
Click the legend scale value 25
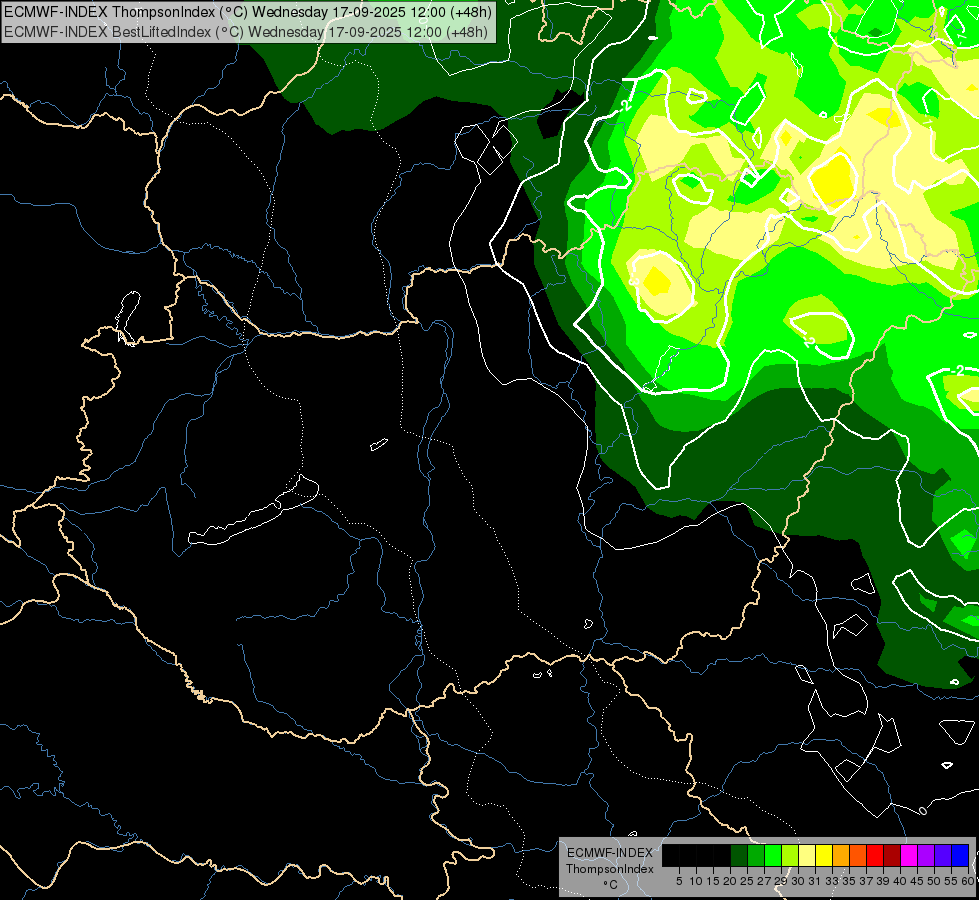pyautogui.click(x=747, y=881)
